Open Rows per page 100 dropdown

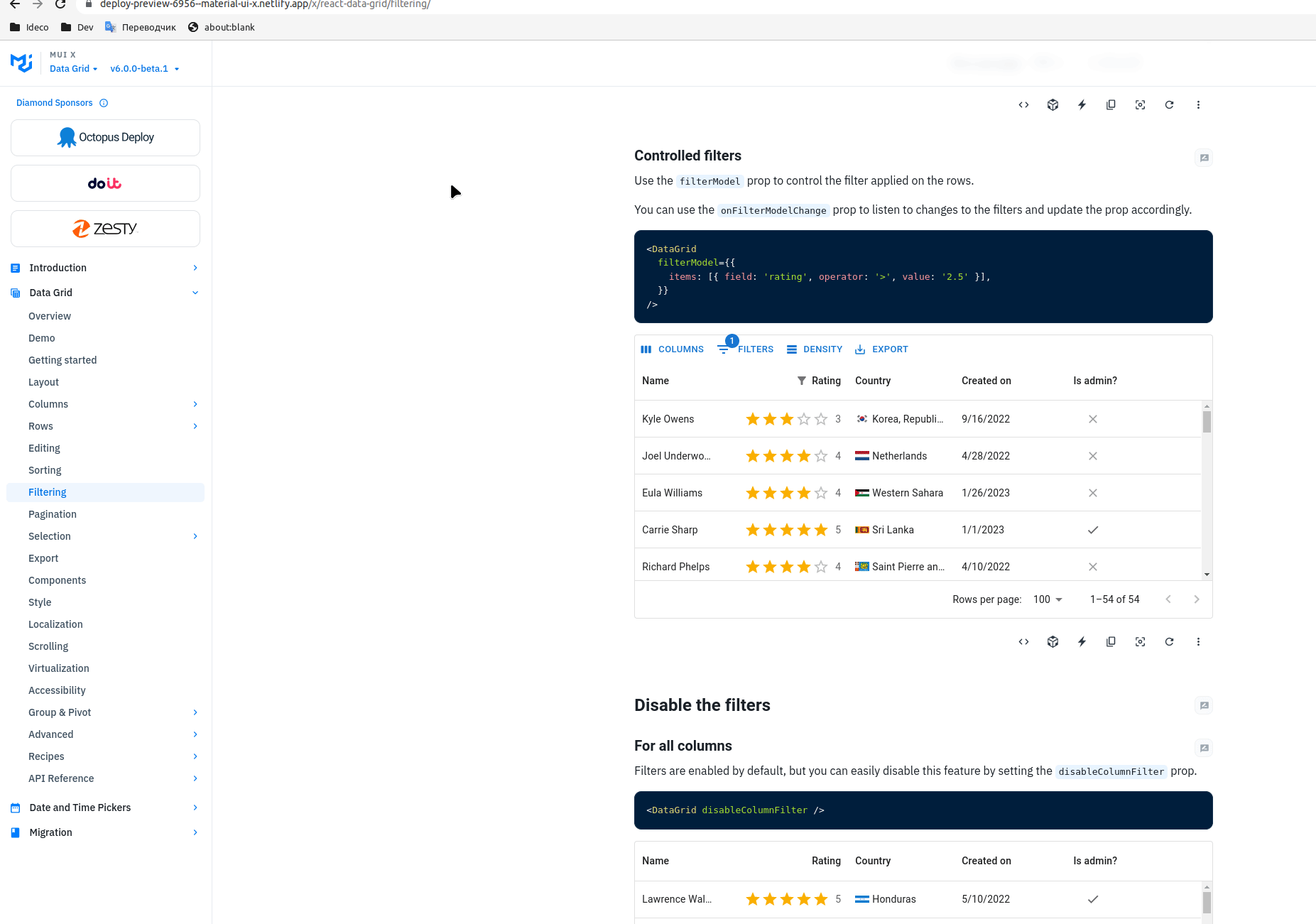(x=1048, y=599)
